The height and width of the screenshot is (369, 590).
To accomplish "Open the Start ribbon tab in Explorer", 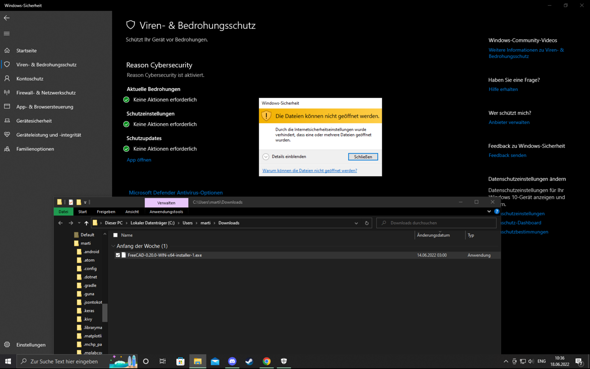I will pos(82,212).
